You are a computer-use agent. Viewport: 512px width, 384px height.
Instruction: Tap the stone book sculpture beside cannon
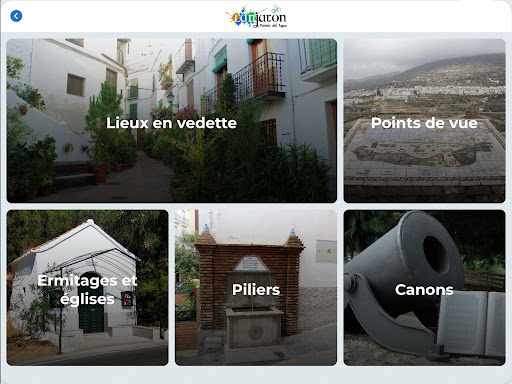[x=471, y=322]
